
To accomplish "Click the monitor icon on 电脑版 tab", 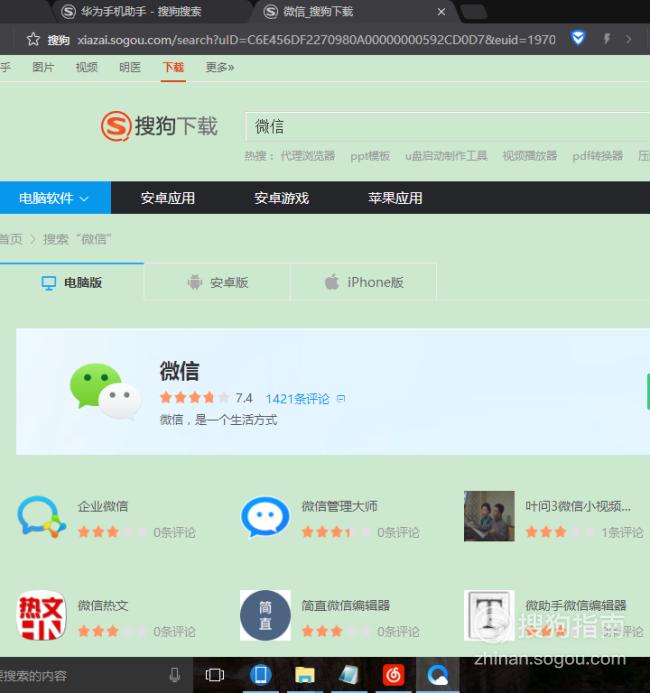I will click(x=49, y=283).
